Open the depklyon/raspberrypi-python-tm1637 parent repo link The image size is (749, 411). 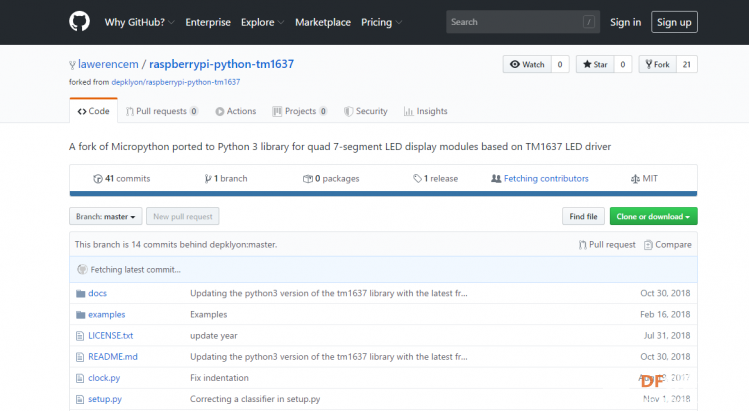point(176,82)
